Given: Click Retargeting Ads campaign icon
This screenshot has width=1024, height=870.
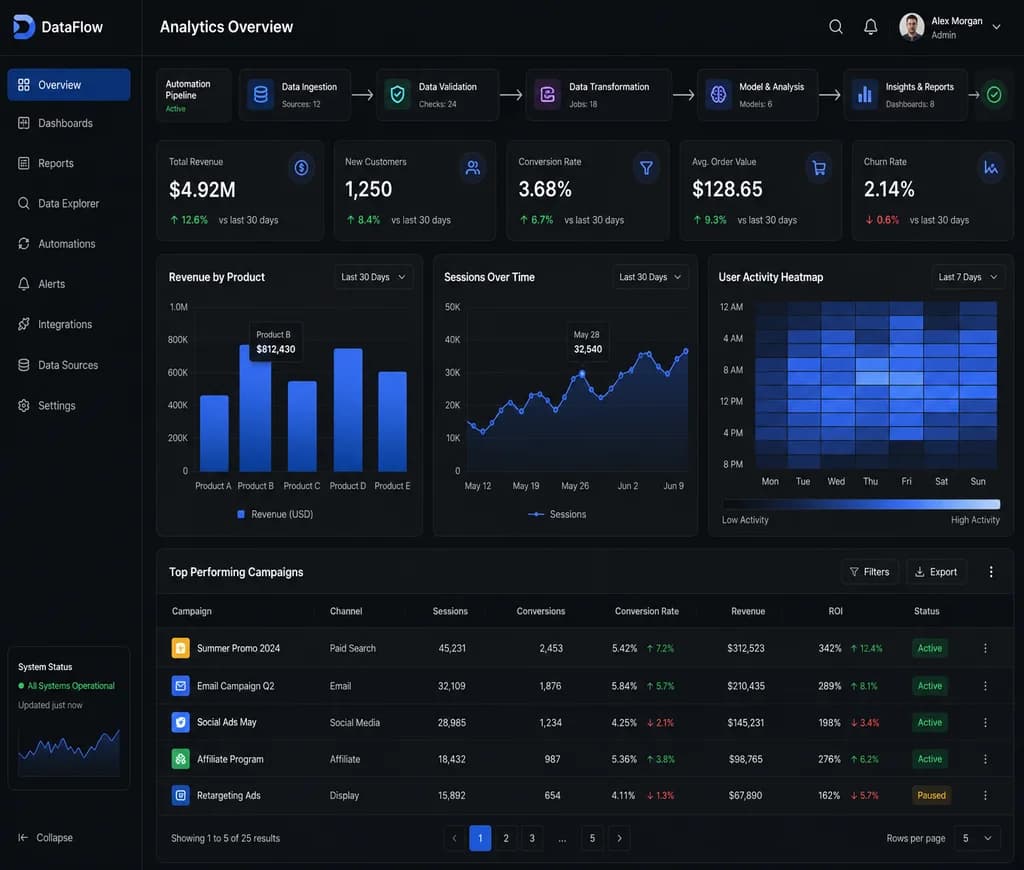Looking at the screenshot, I should click(180, 795).
